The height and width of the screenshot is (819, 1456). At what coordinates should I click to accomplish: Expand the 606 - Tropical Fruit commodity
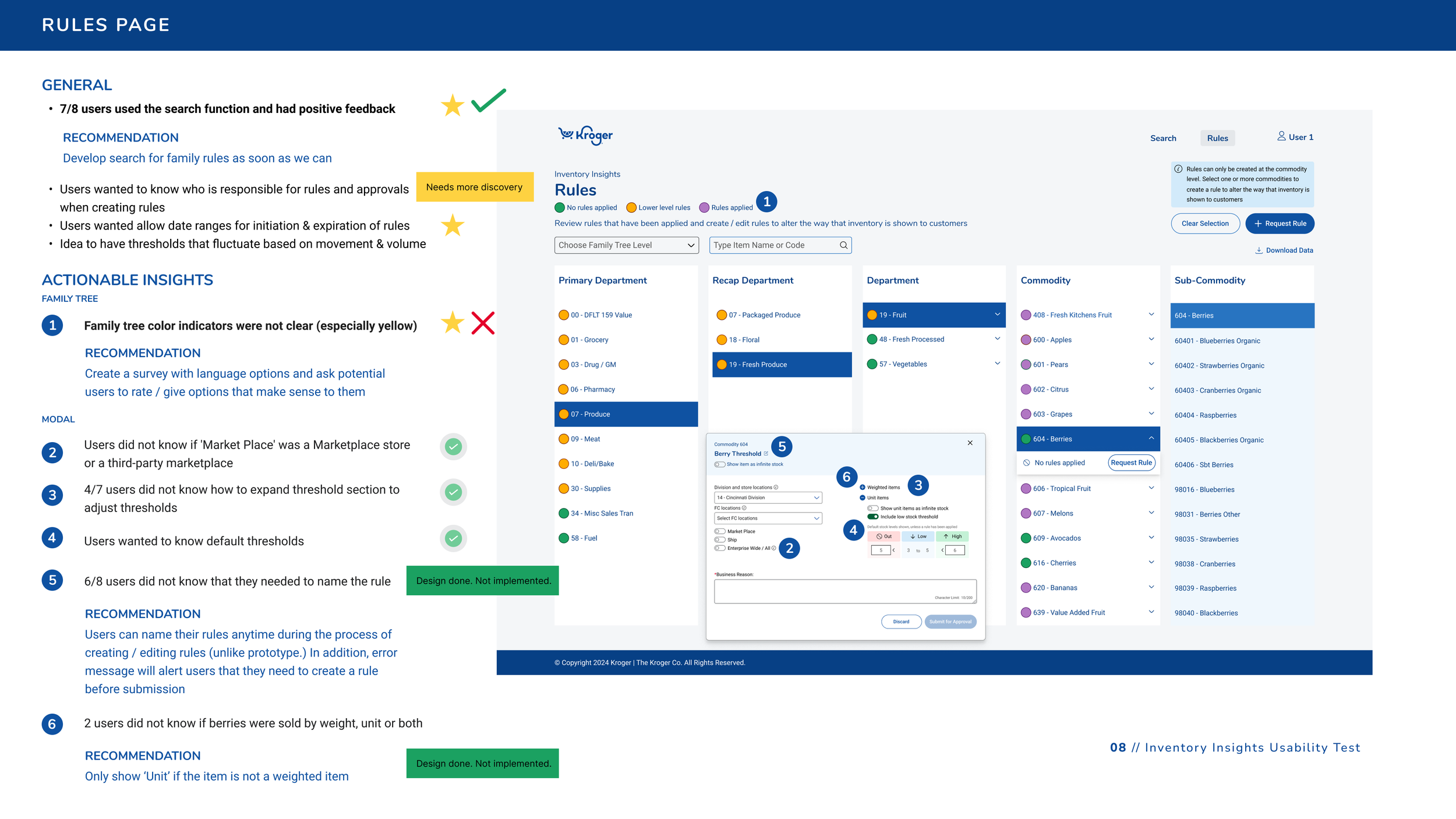tap(1151, 488)
